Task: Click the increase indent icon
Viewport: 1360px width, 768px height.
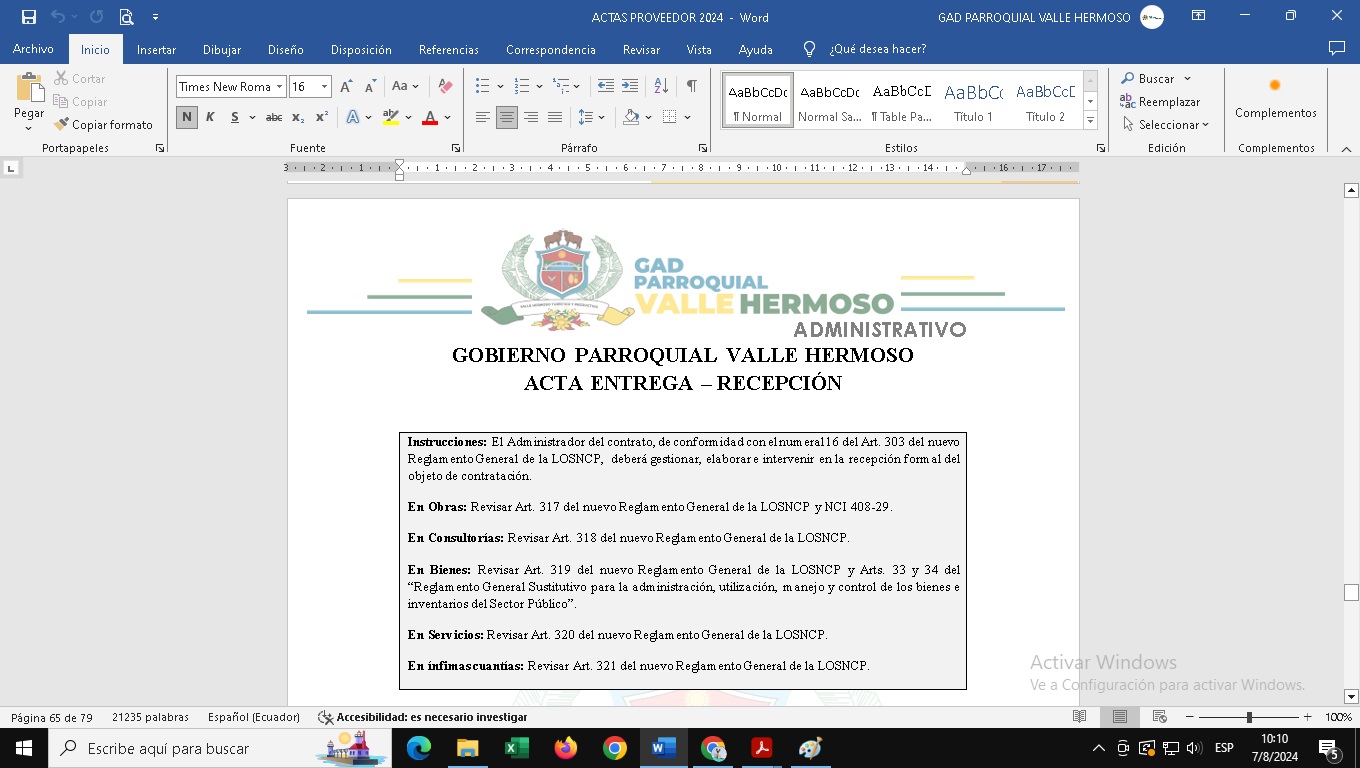Action: click(x=630, y=87)
